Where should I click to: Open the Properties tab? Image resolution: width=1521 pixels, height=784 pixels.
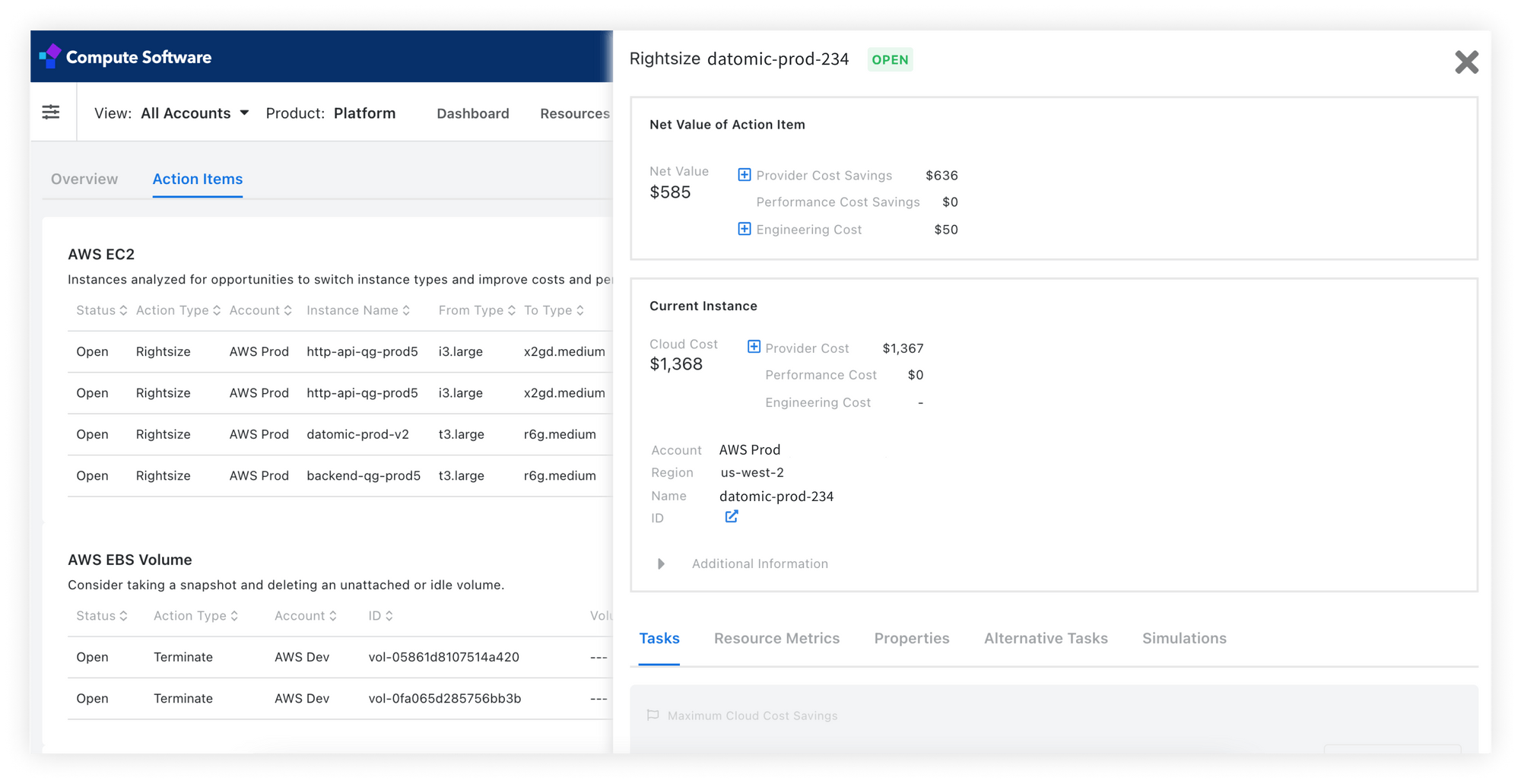click(912, 639)
